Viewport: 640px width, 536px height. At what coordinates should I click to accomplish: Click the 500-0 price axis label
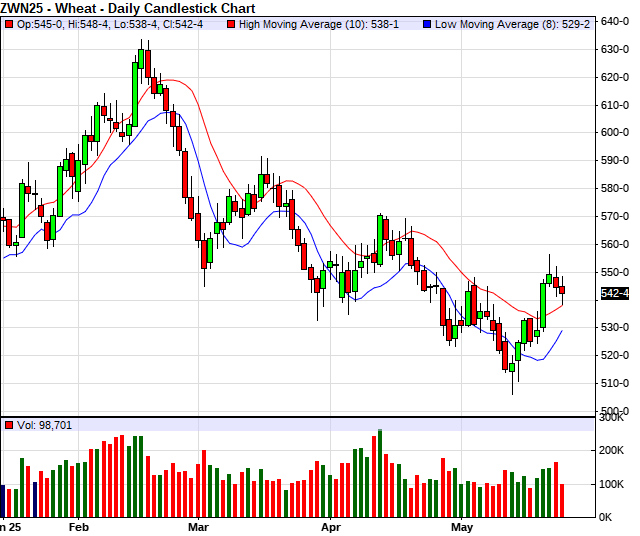[615, 411]
